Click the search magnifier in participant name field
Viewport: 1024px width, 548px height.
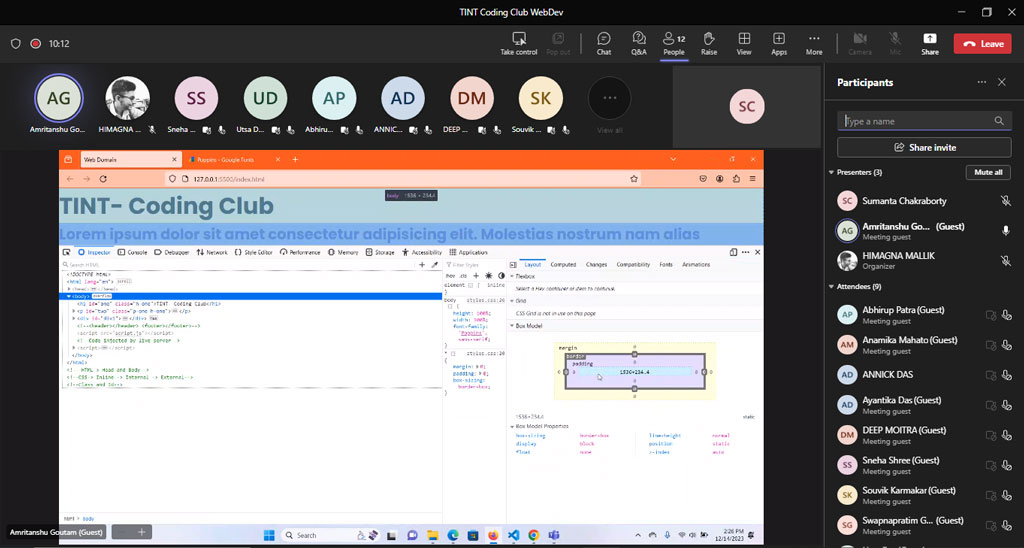(999, 121)
